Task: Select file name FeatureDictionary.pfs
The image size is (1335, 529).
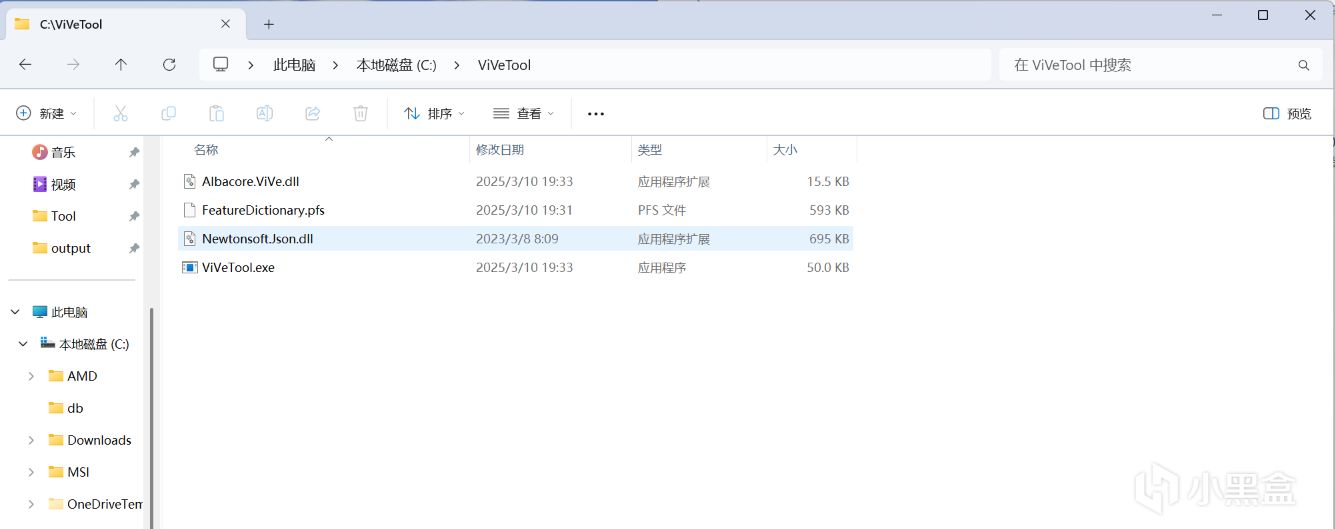Action: pos(263,210)
